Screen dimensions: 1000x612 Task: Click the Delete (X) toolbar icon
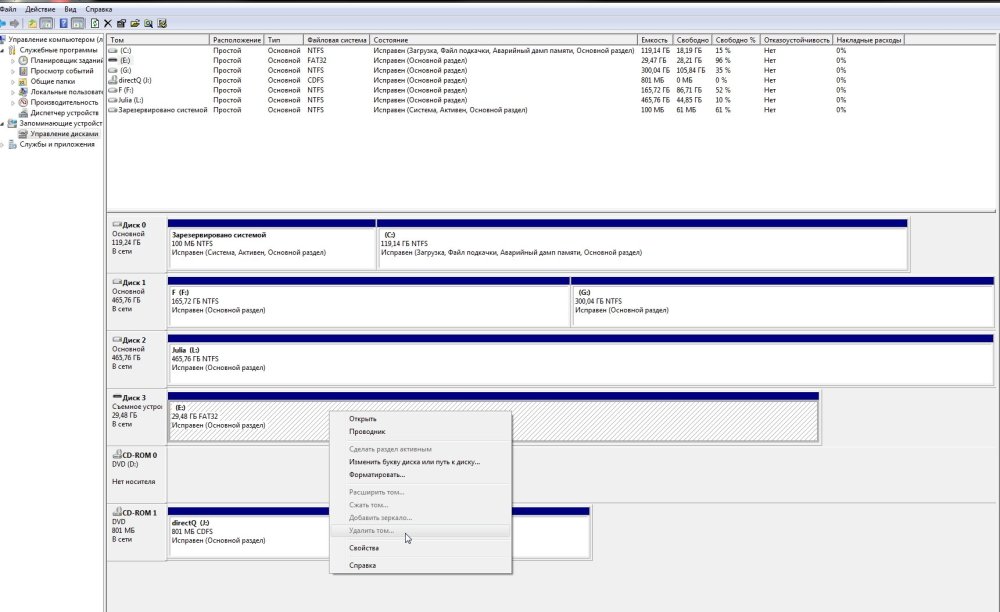(x=108, y=23)
